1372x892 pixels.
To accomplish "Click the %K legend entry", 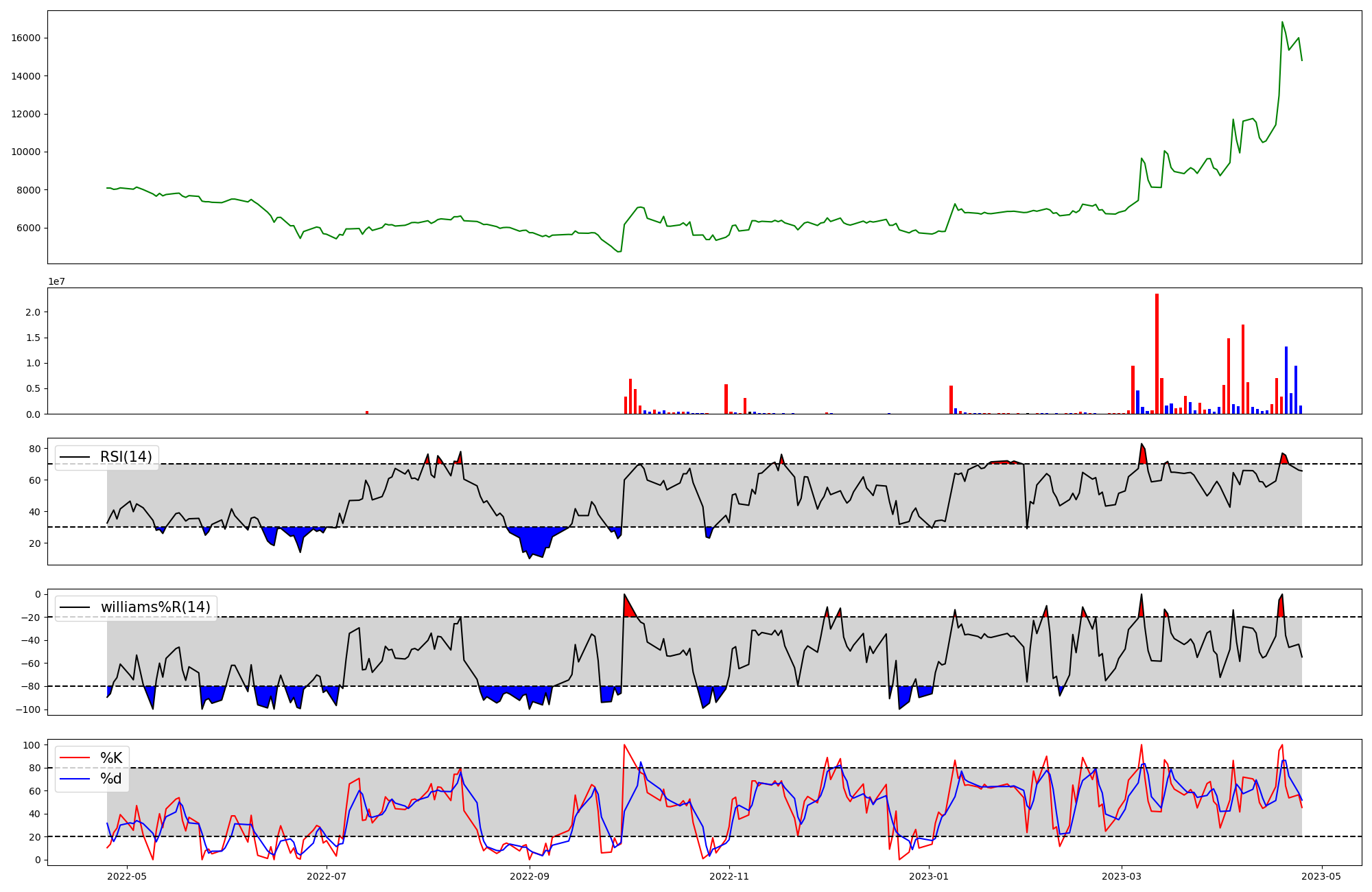I will click(x=111, y=758).
